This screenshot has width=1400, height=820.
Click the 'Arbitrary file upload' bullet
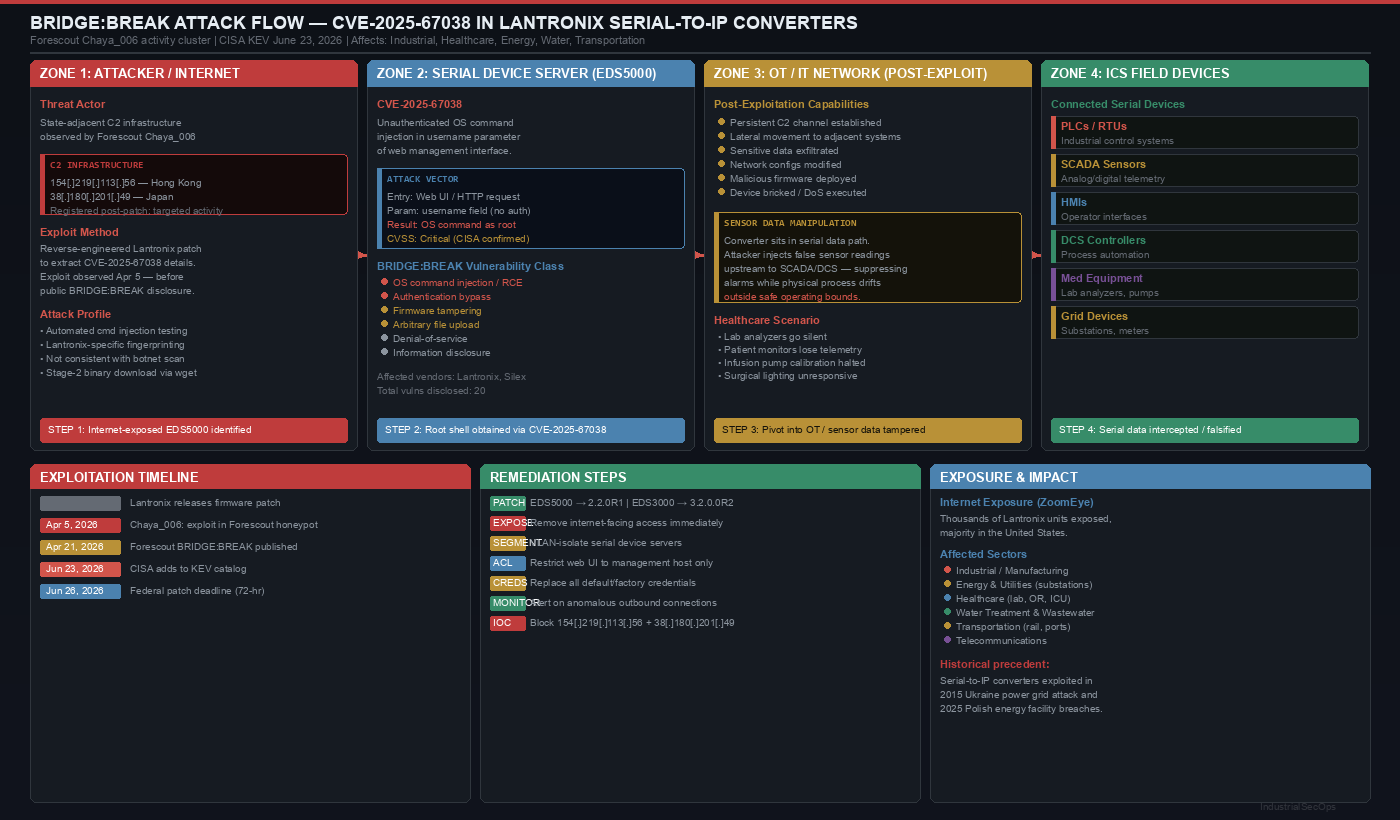430,325
